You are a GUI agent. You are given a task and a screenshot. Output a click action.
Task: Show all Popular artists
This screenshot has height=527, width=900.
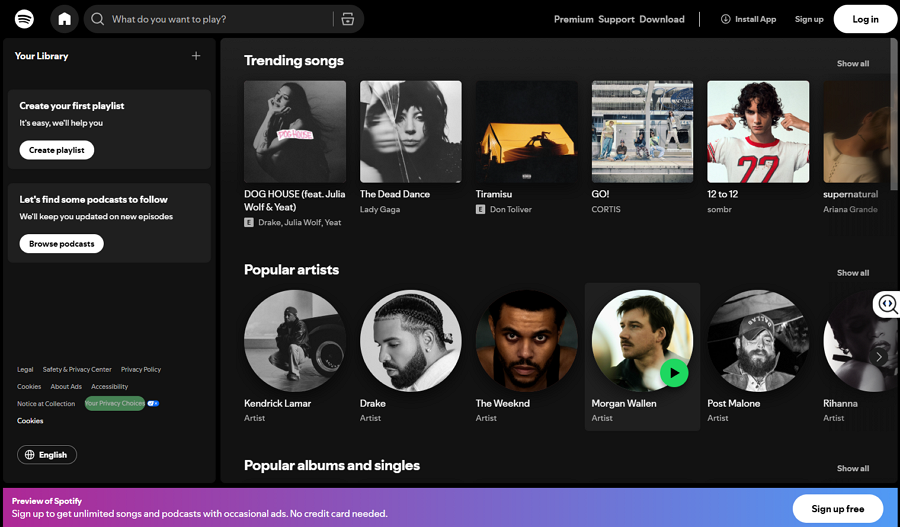[852, 273]
